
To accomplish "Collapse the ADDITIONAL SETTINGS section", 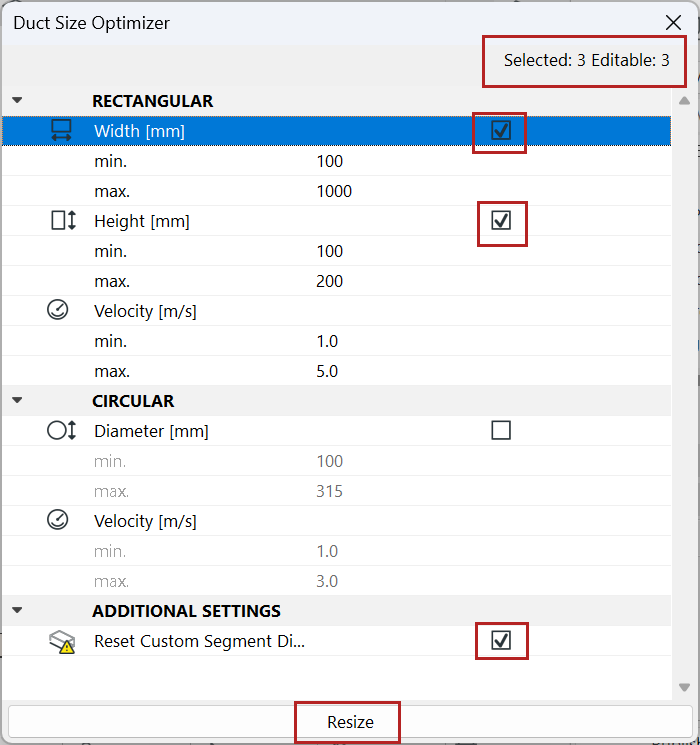I will pyautogui.click(x=17, y=611).
